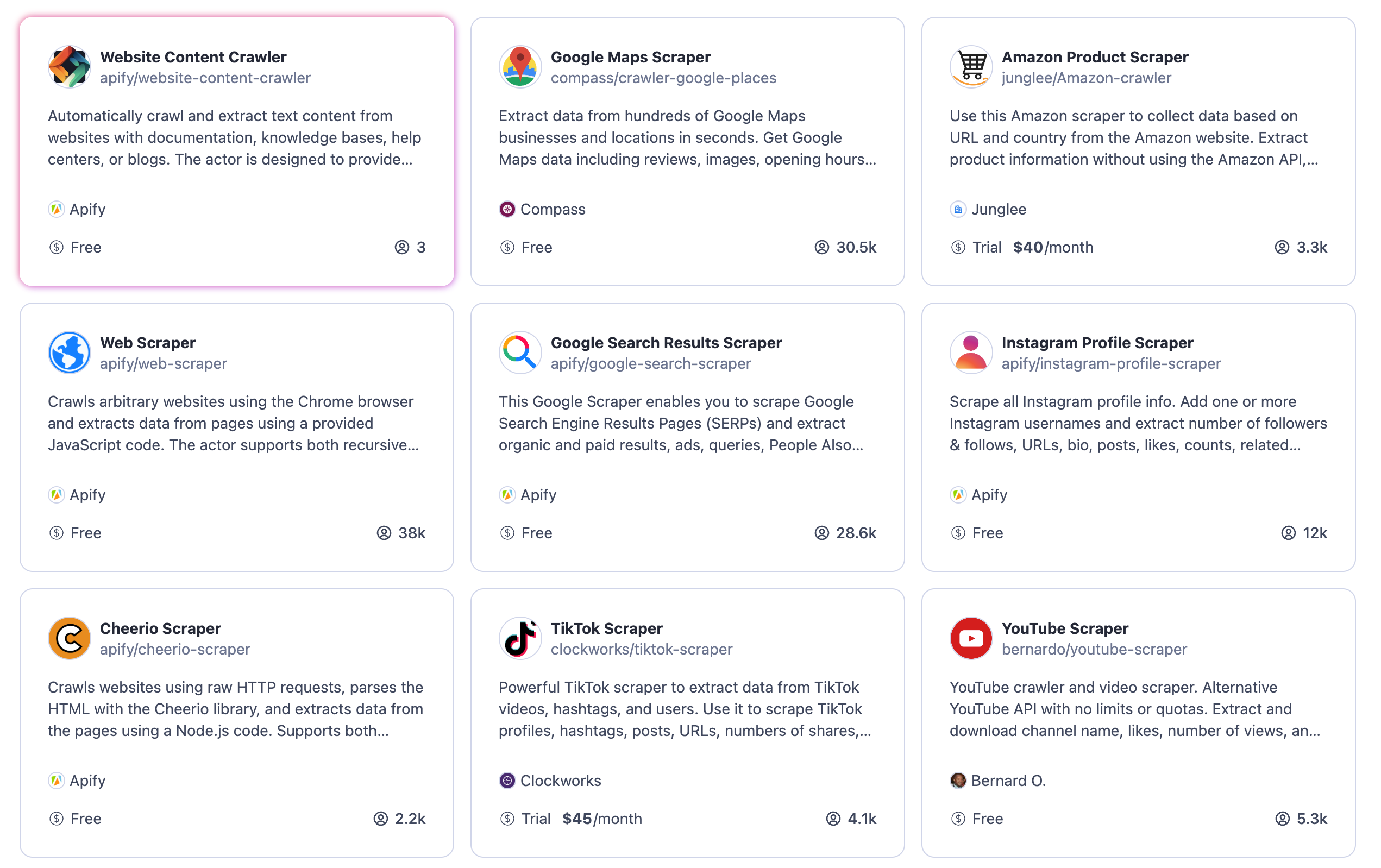Screen dimensions: 1381x868
Task: Open the Compass author profile
Action: (553, 209)
